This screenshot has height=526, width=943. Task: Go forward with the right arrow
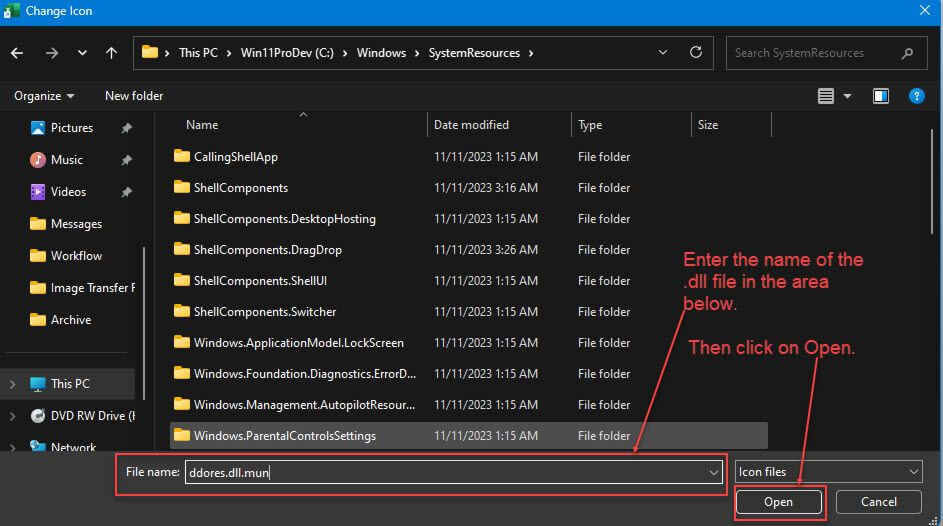[52, 53]
